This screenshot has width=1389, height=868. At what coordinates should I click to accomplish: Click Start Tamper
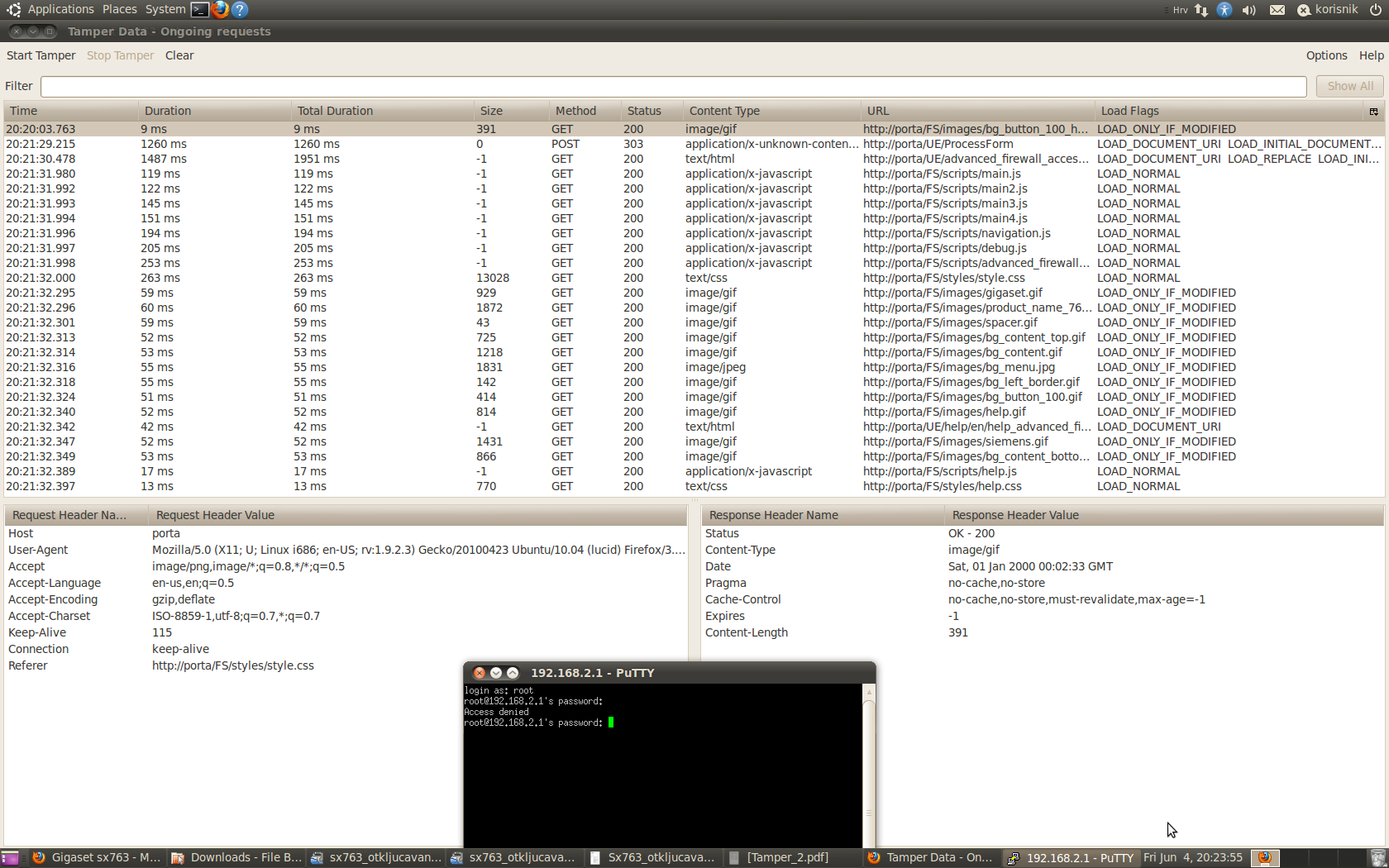[x=41, y=55]
